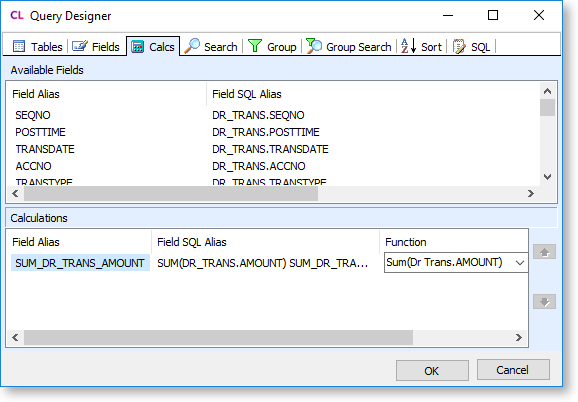578x402 pixels.
Task: Select the Group funnel icon
Action: [255, 46]
